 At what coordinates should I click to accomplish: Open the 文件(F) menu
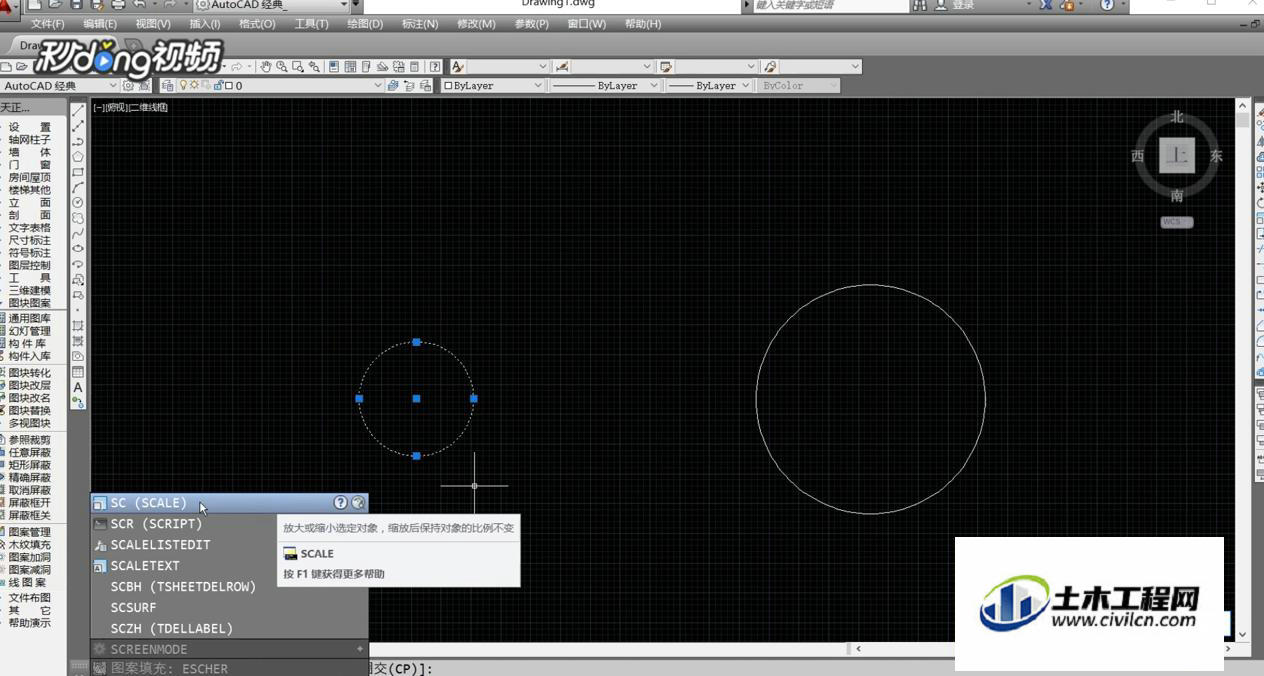point(48,24)
